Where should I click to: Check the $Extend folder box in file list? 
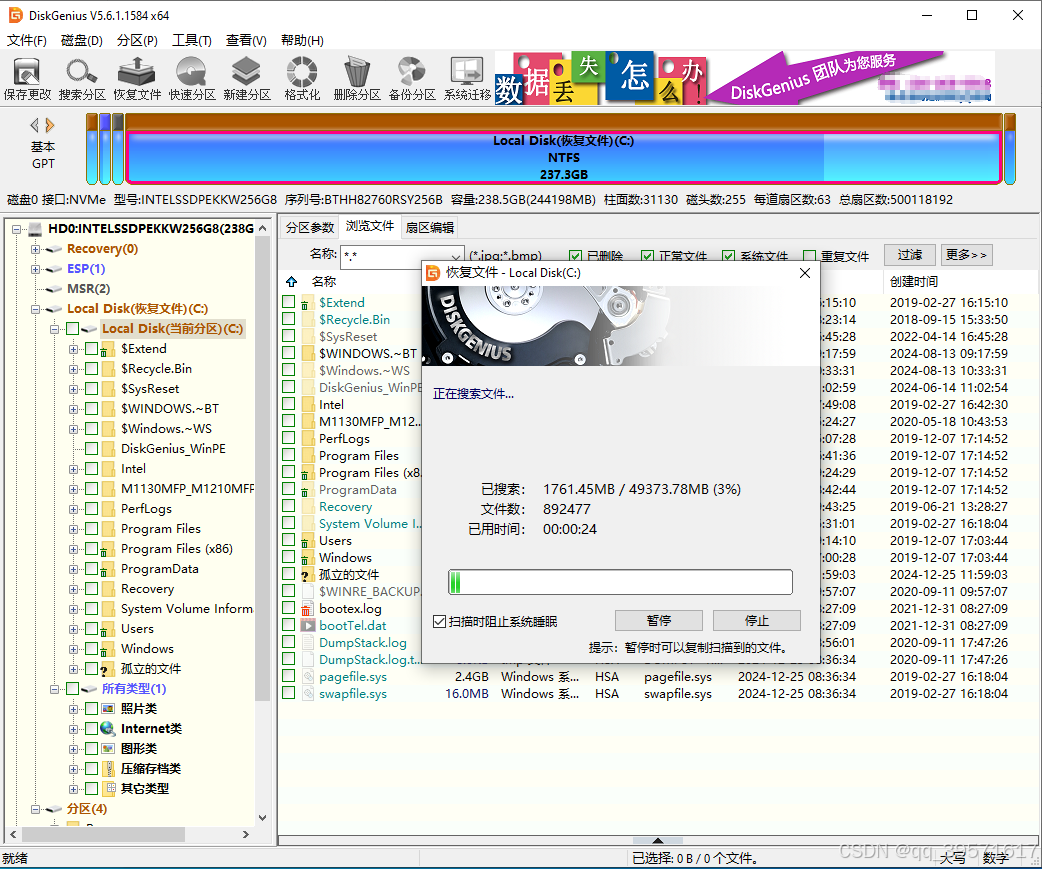tap(288, 302)
